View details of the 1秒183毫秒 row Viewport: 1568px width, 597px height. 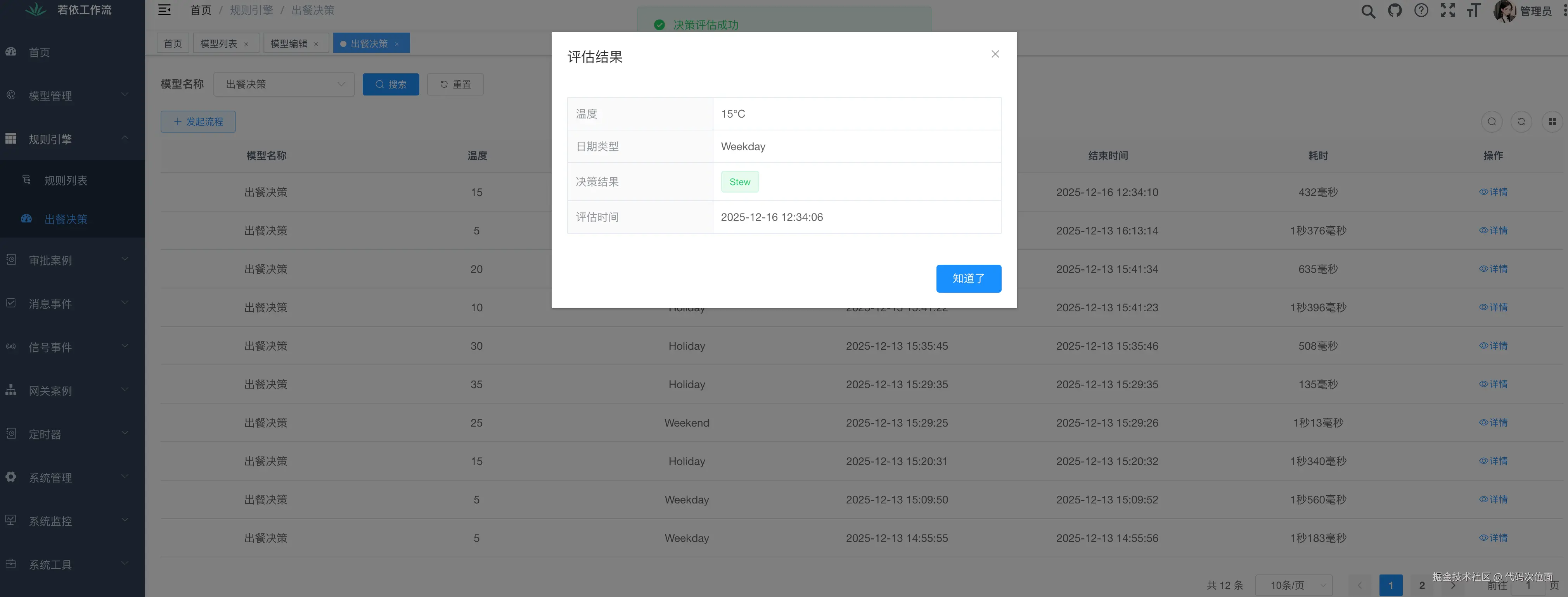(x=1493, y=538)
